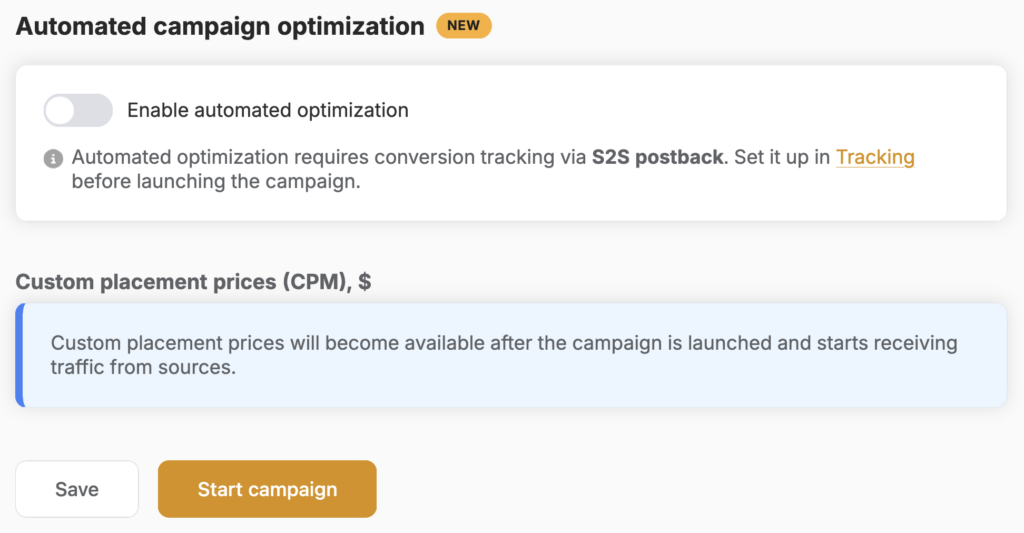Click the gray info icon beside the notice
This screenshot has height=533, width=1024.
(x=54, y=158)
